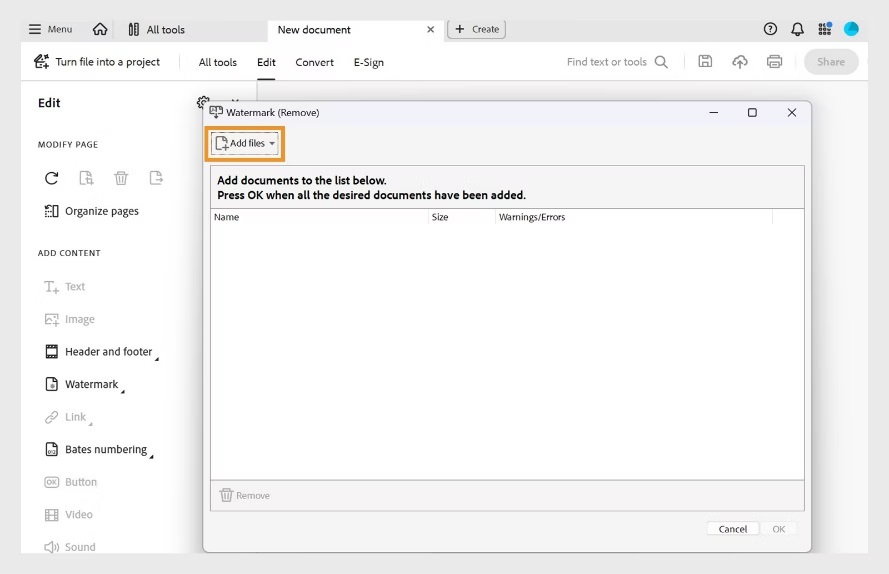Click the delete page trash icon
Image resolution: width=889 pixels, height=574 pixels.
pyautogui.click(x=121, y=178)
